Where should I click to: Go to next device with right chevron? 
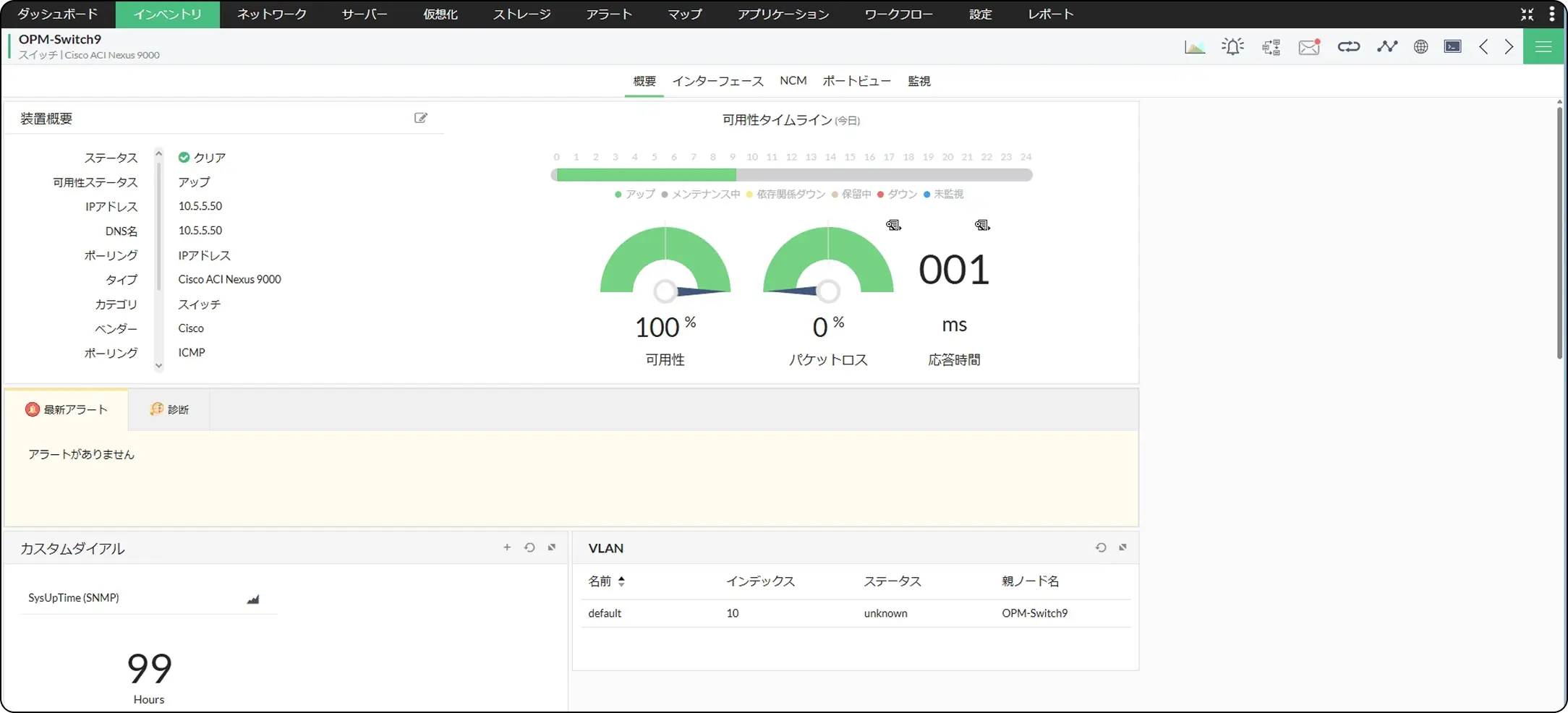pyautogui.click(x=1509, y=47)
